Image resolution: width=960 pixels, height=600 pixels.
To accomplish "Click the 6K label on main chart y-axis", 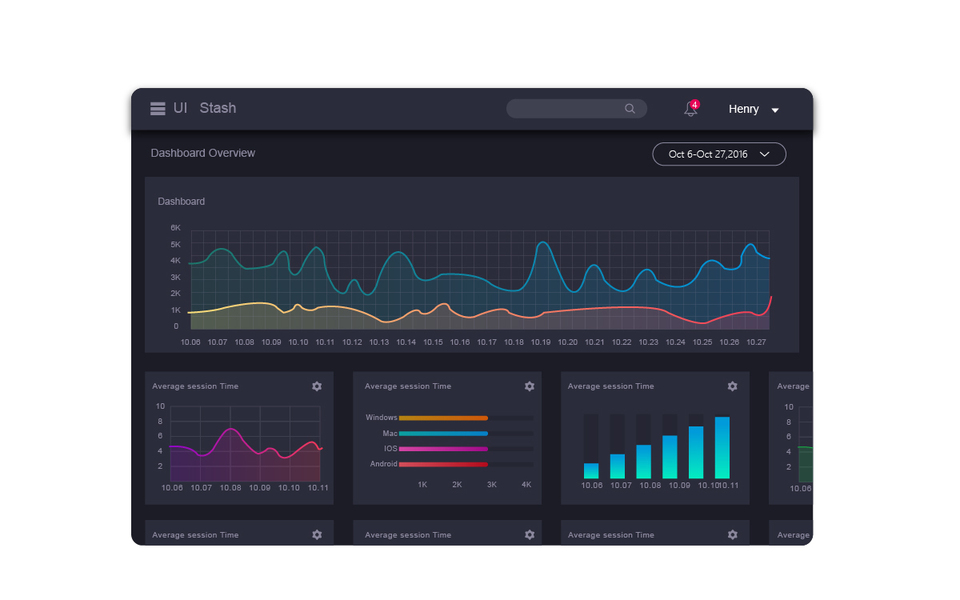I will [x=176, y=228].
